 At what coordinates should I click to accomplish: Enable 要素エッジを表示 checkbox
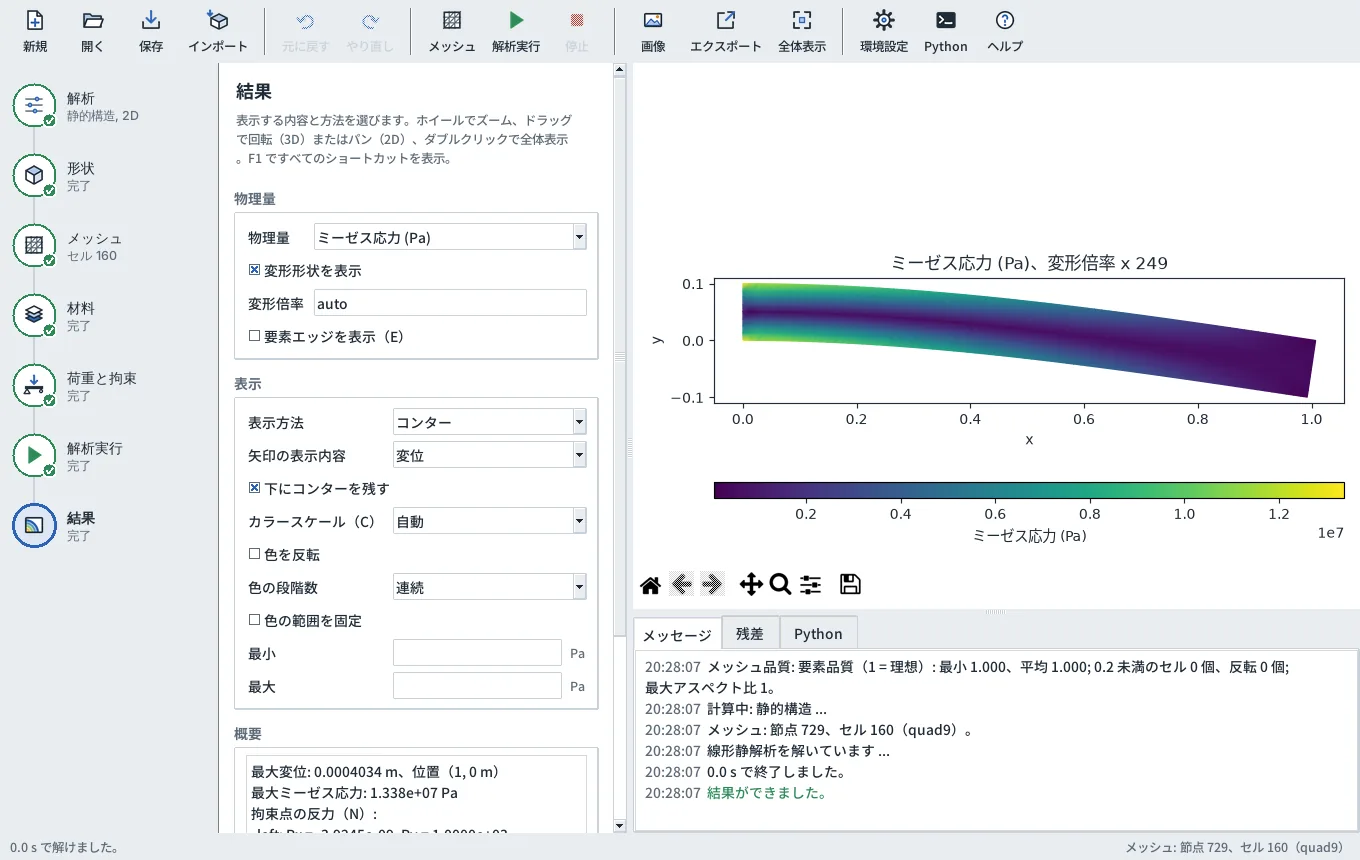pos(255,336)
